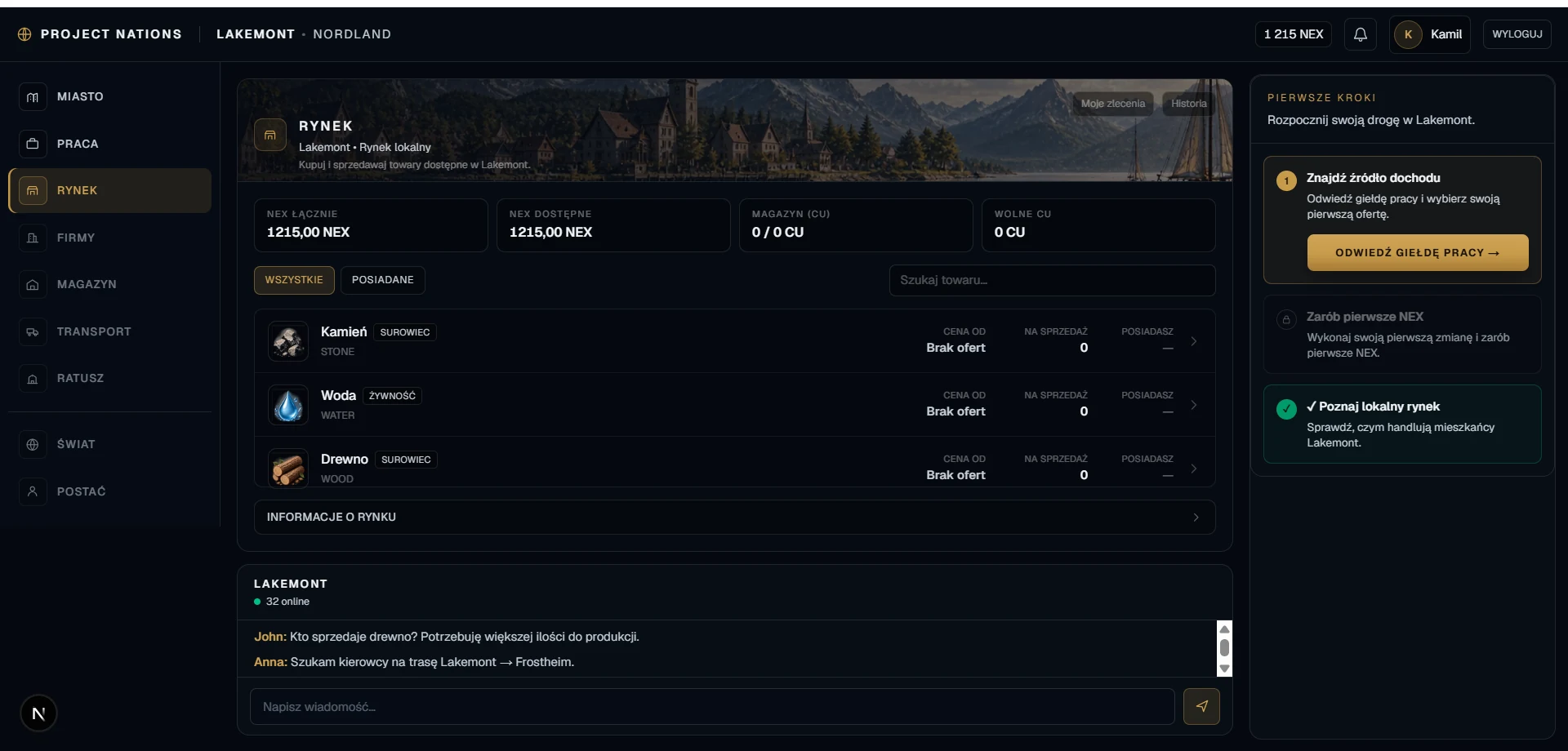Expand Informacje o rynku section

pos(734,518)
